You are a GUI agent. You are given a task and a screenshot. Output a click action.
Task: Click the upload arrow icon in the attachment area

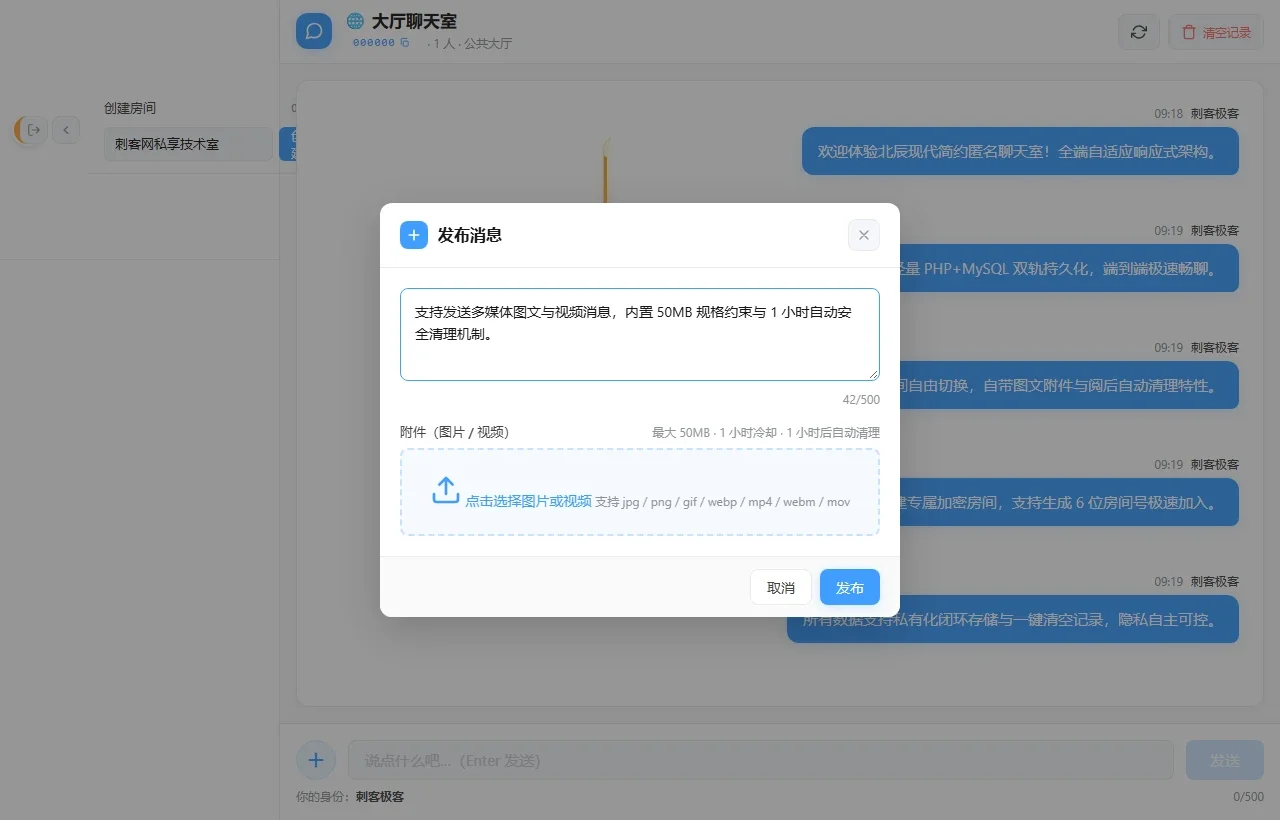[446, 490]
